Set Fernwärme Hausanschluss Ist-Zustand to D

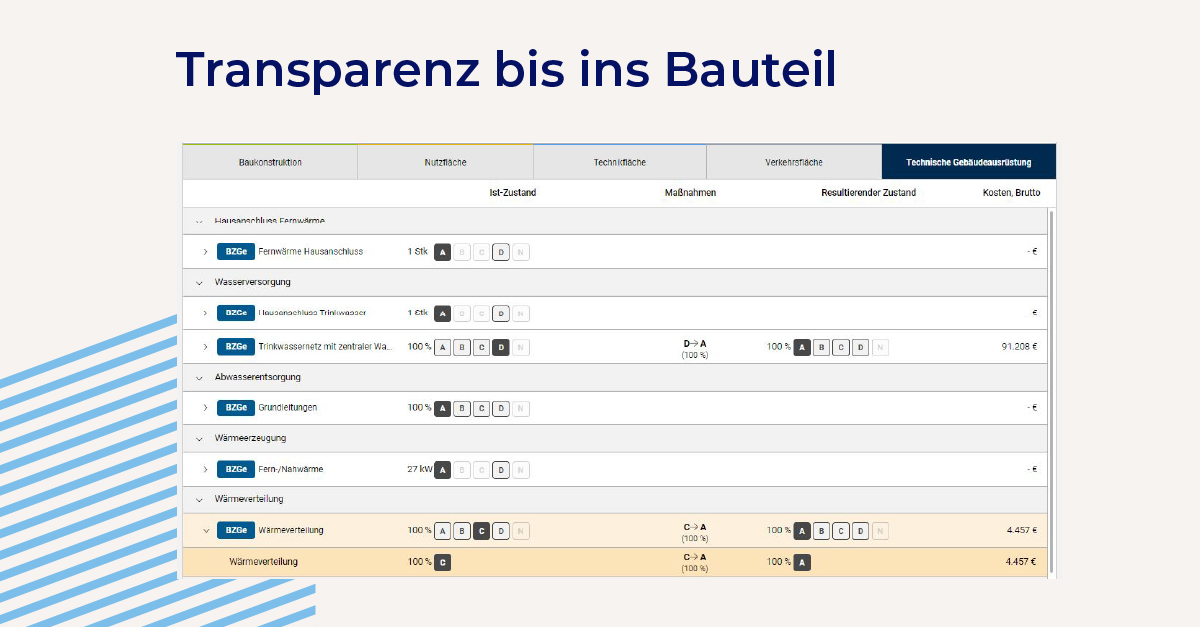coord(501,252)
